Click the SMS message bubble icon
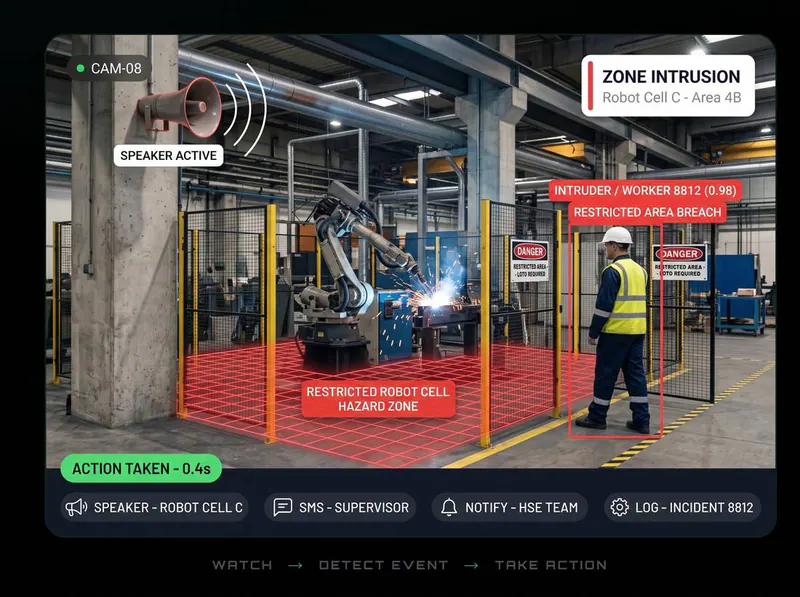This screenshot has height=597, width=800. 283,507
